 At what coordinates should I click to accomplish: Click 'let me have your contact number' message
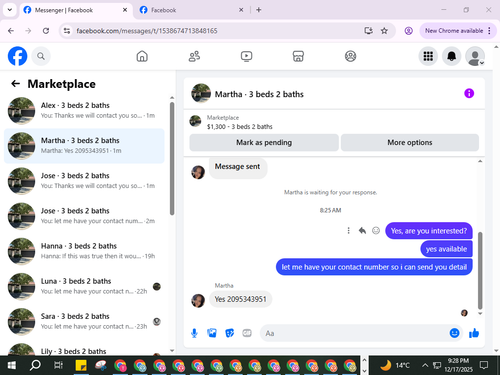(x=374, y=267)
